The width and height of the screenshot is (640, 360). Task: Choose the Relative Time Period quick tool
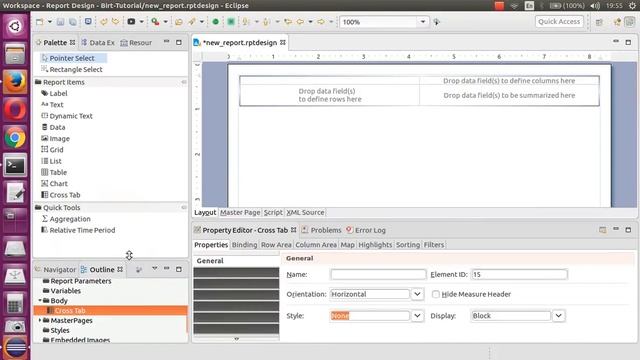coord(78,230)
